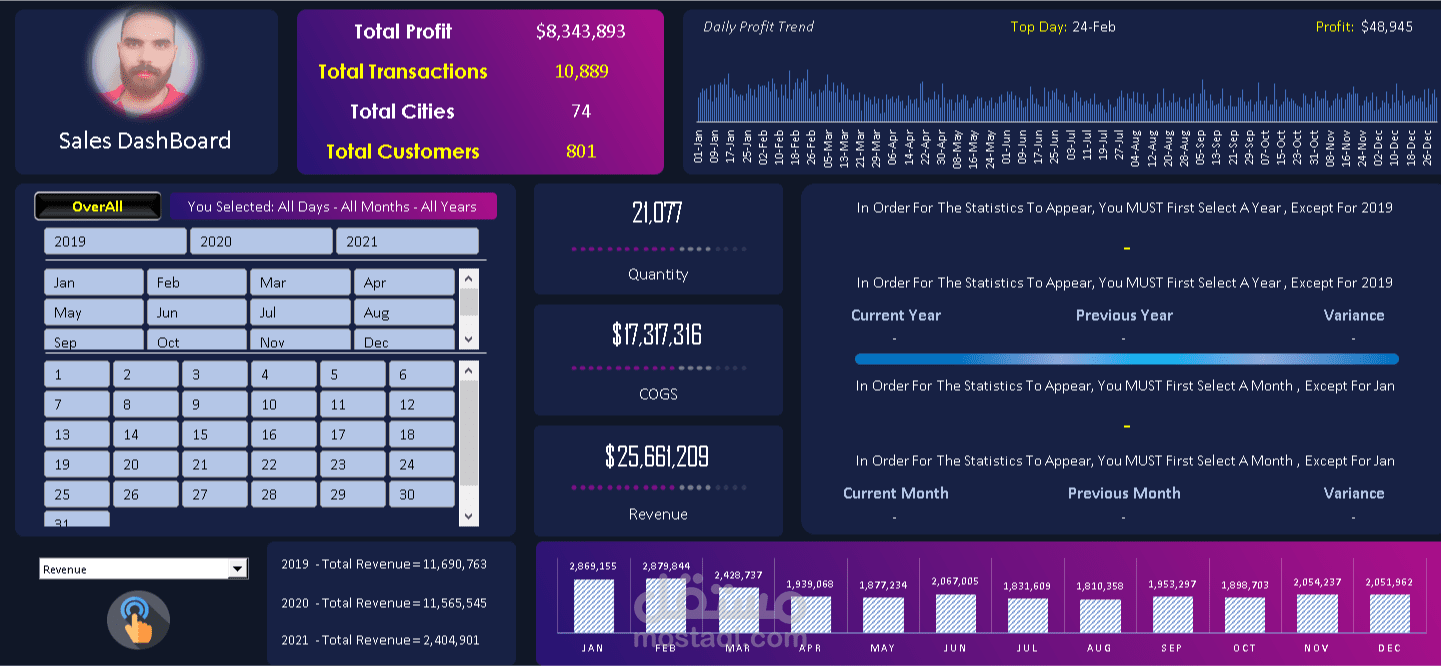
Task: Pick day 22 in day slicer
Action: click(283, 464)
